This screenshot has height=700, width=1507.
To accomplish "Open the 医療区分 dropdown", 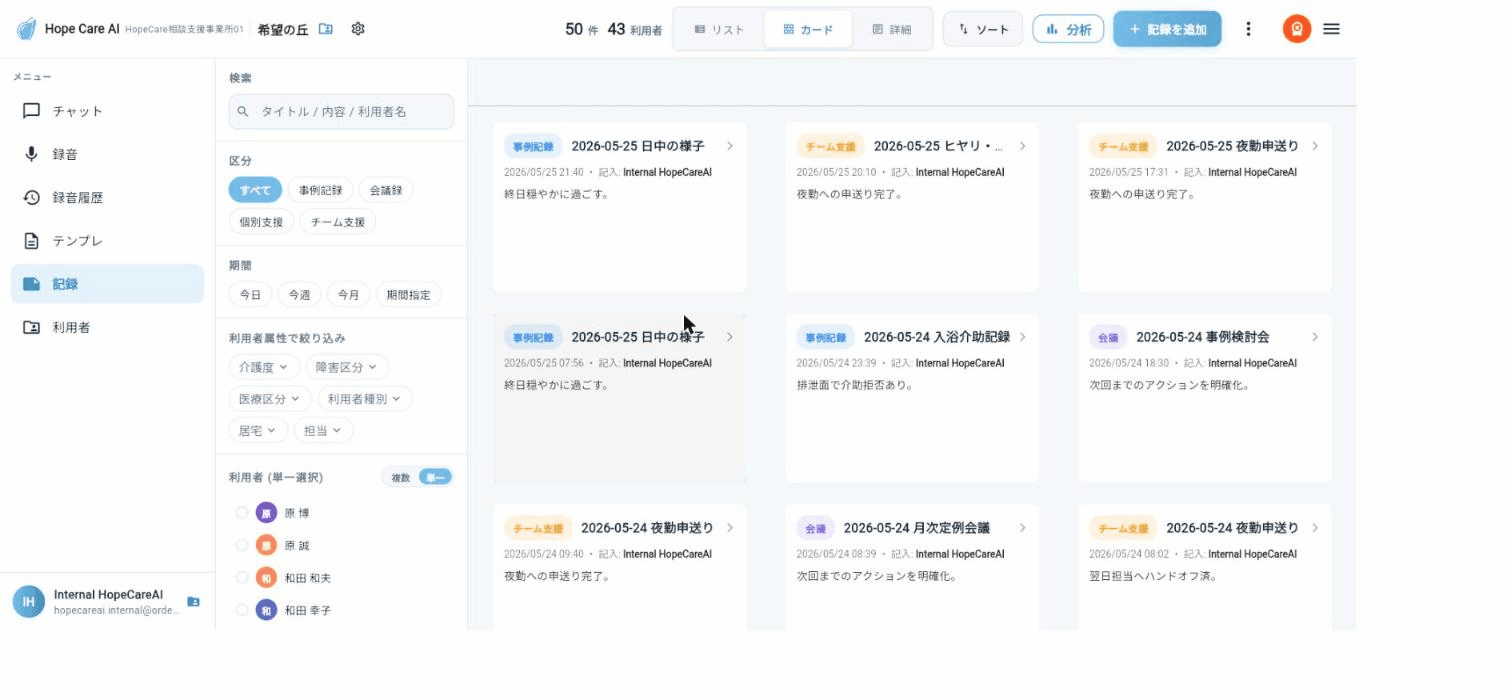I will (270, 398).
